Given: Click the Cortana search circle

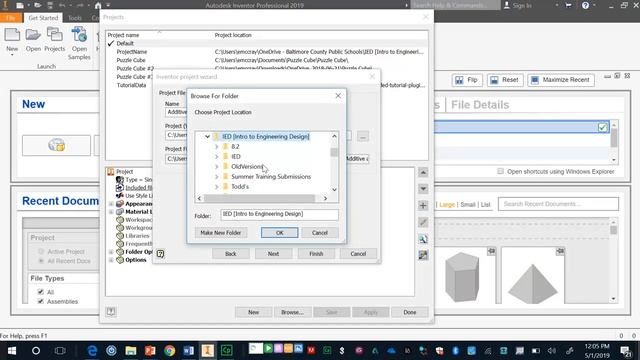Looking at the screenshot, I should 36,351.
